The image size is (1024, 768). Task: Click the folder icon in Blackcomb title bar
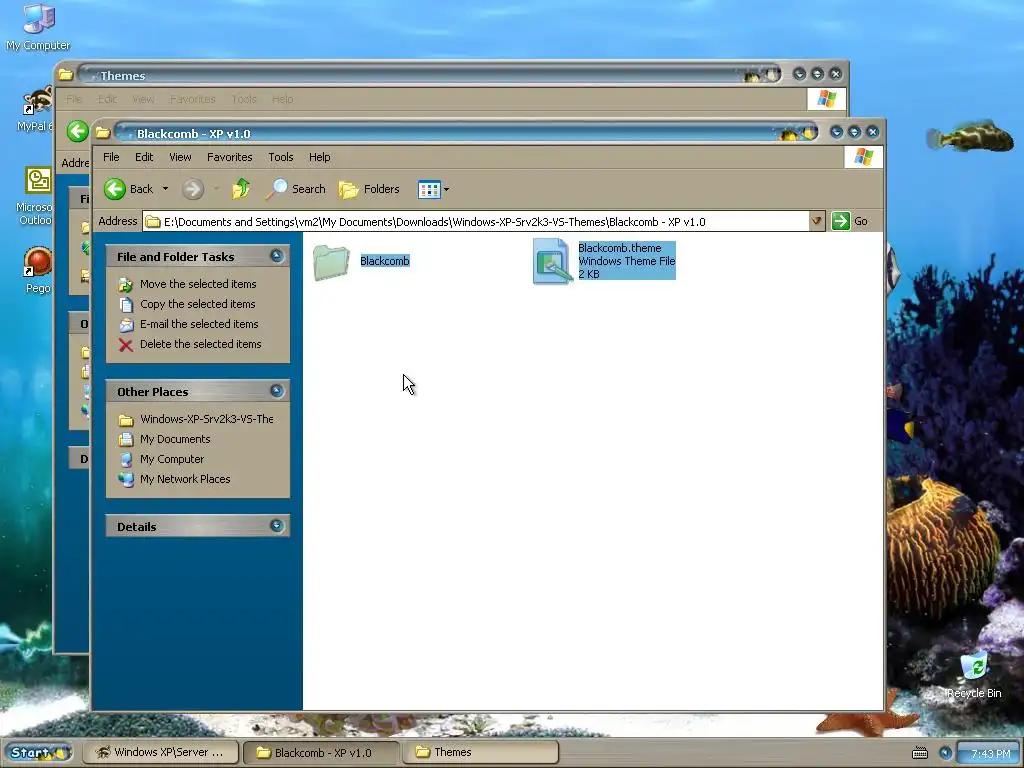pos(103,133)
